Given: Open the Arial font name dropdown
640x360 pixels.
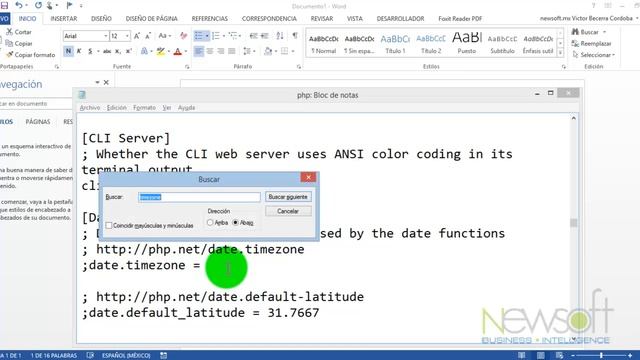Looking at the screenshot, I should [106, 36].
